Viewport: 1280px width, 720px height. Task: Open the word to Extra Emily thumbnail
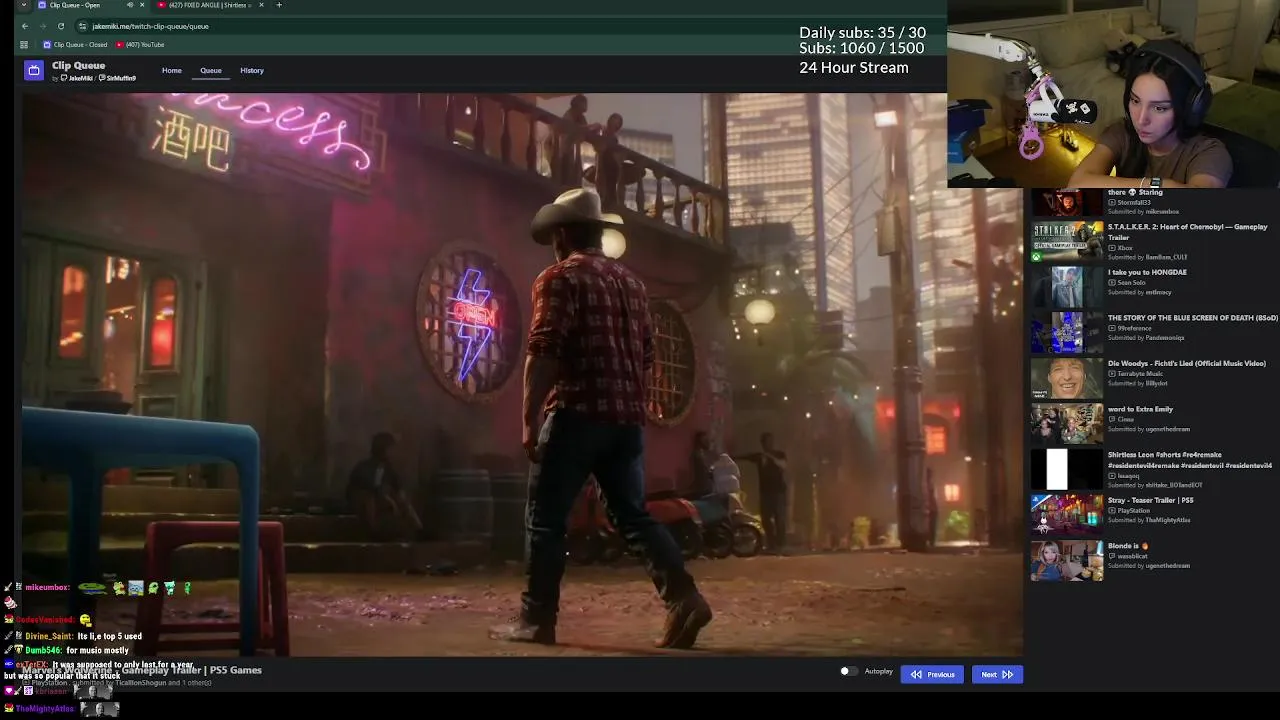[x=1067, y=424]
